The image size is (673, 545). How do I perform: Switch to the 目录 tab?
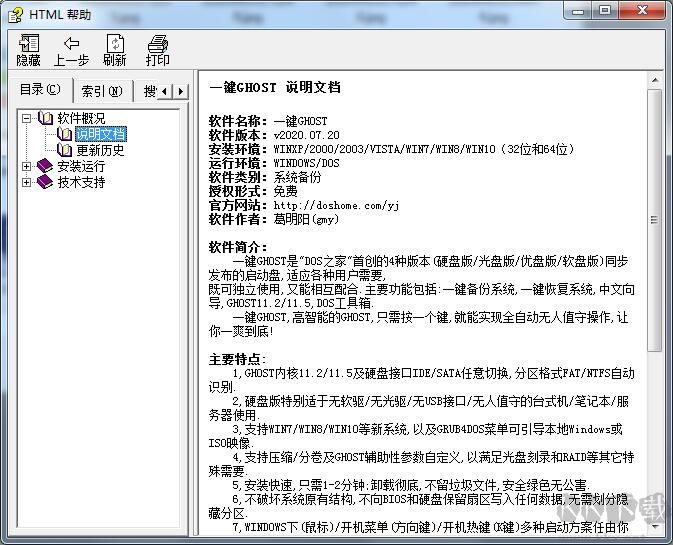click(40, 90)
